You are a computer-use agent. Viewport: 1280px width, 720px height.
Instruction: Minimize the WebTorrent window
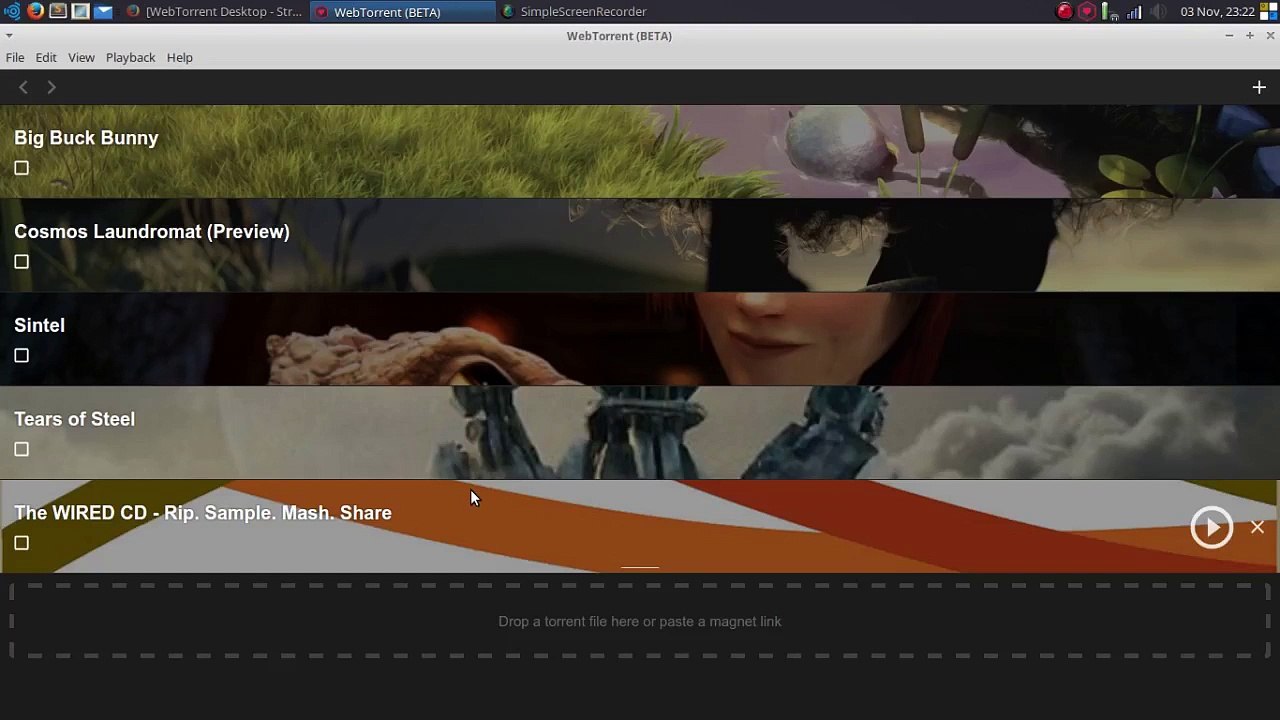[1229, 36]
